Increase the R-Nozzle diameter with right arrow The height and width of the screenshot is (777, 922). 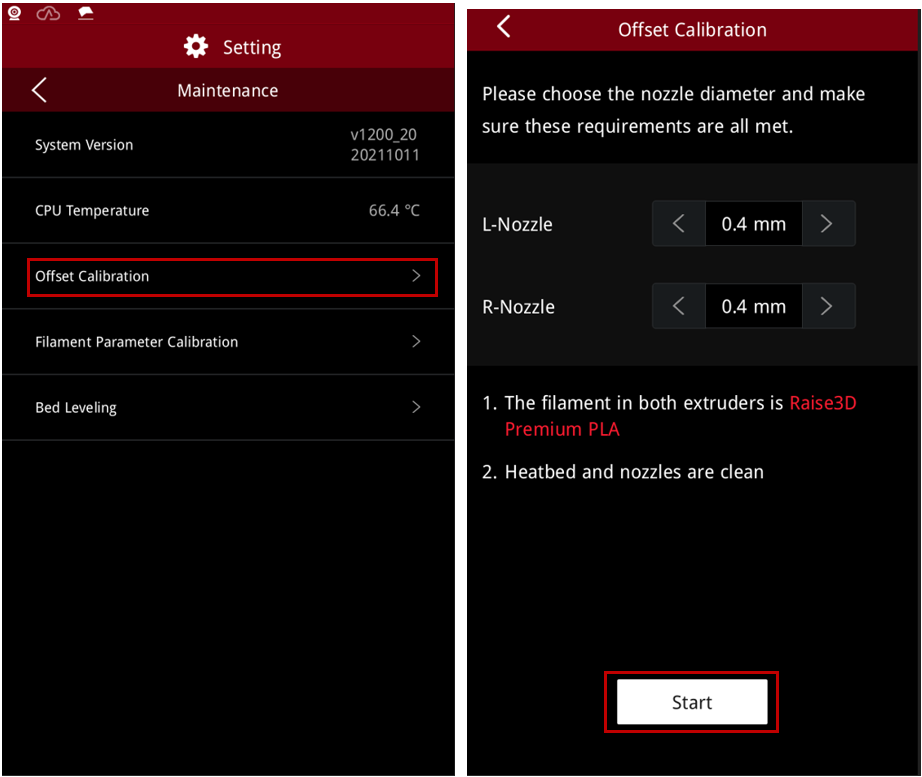pos(826,306)
